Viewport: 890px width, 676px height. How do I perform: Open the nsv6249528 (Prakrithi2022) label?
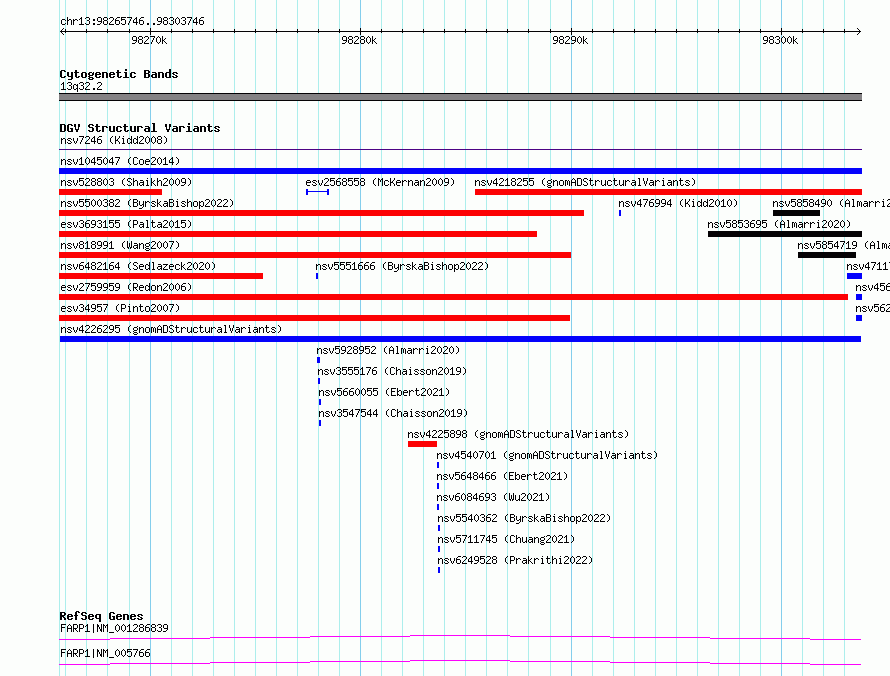pos(515,560)
